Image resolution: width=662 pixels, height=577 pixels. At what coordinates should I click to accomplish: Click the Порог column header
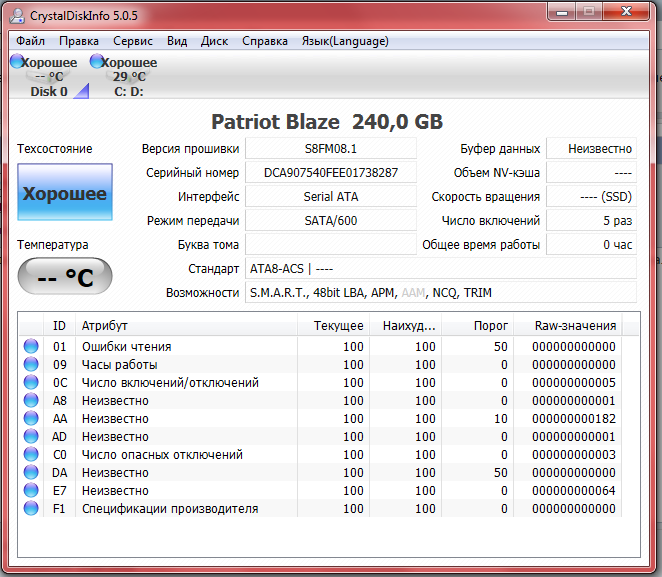point(478,326)
